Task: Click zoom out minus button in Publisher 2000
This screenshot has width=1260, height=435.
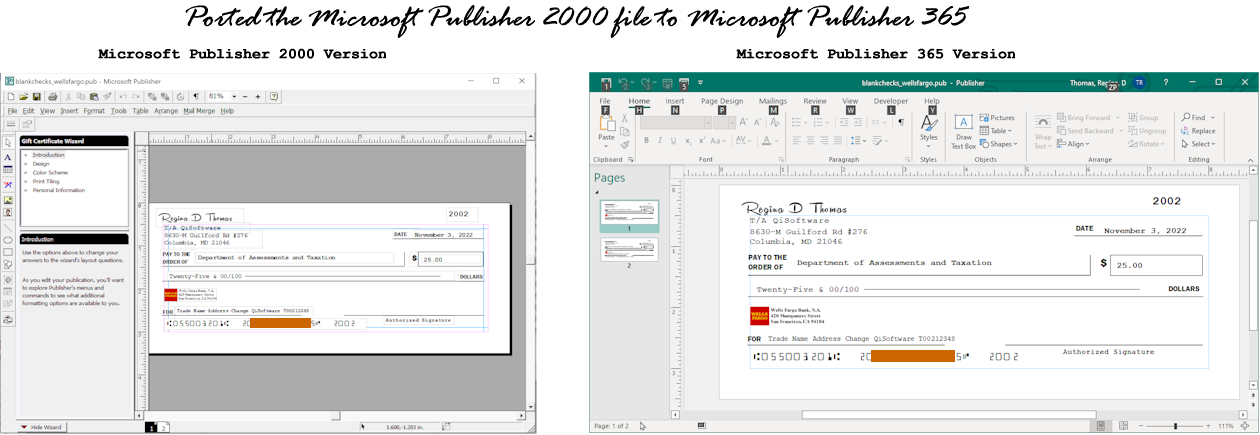Action: pyautogui.click(x=245, y=96)
